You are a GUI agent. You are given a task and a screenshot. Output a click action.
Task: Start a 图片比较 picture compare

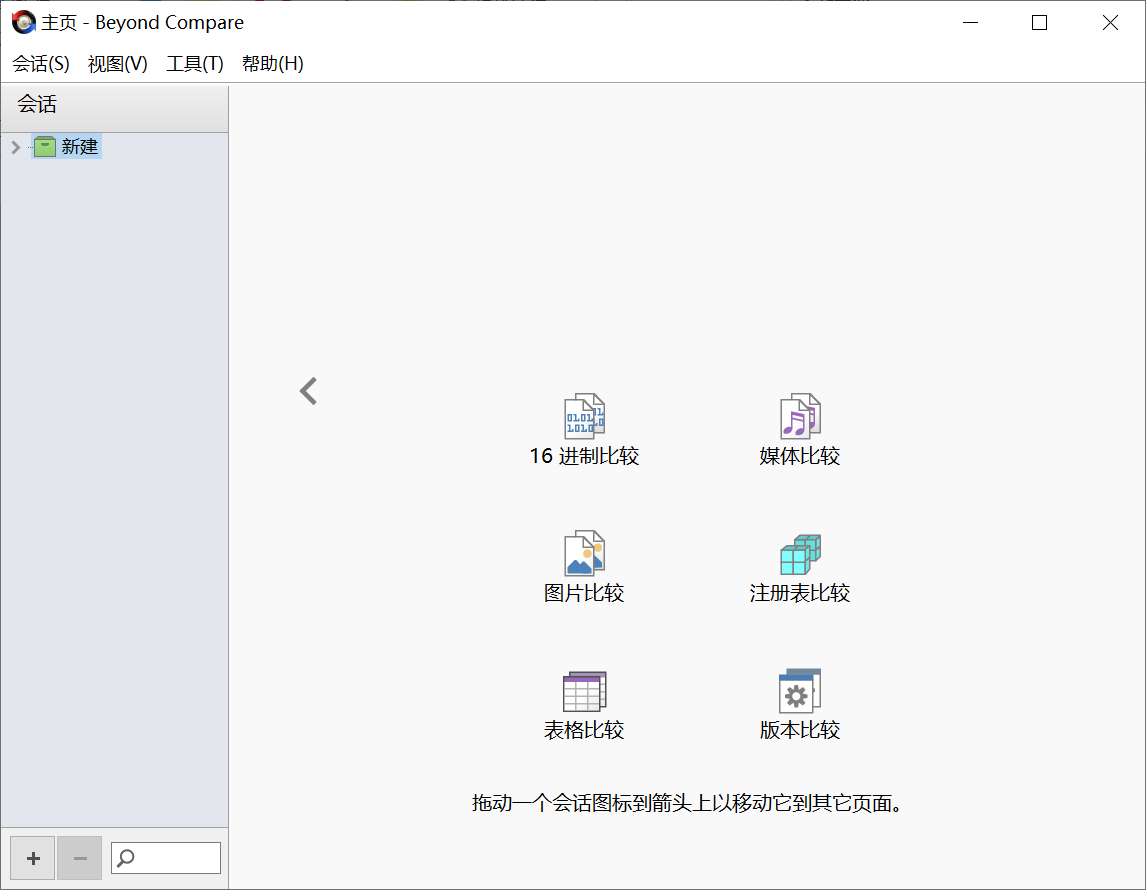[x=584, y=553]
